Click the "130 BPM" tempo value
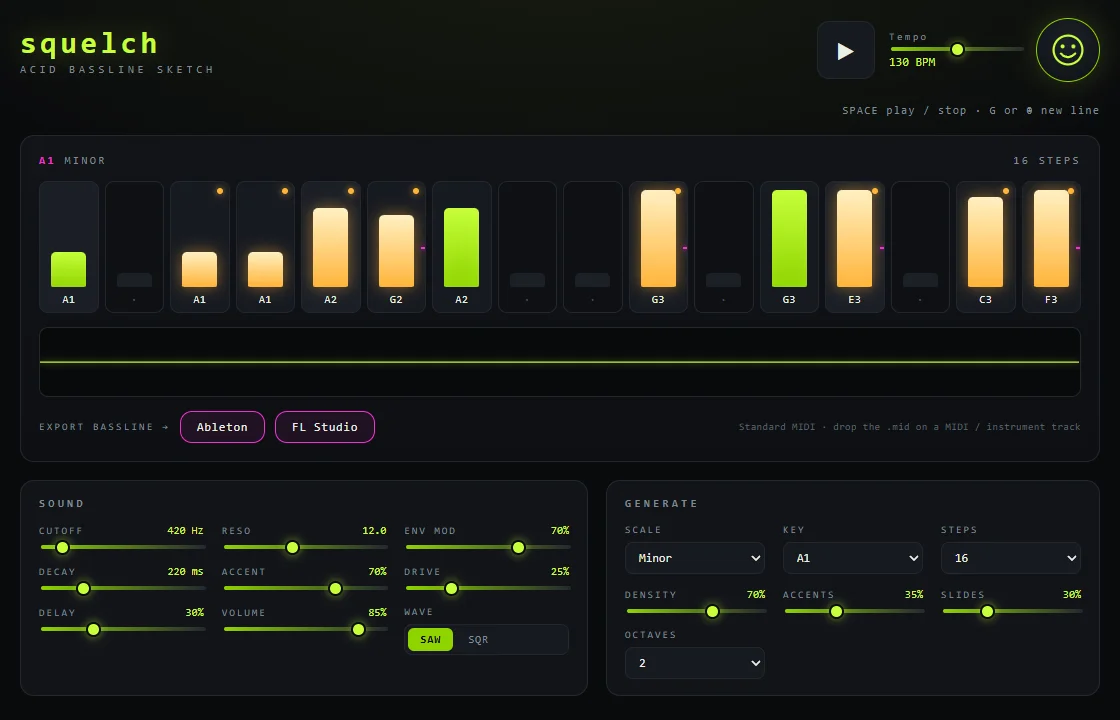Screen dimensions: 1120x720 tap(912, 62)
